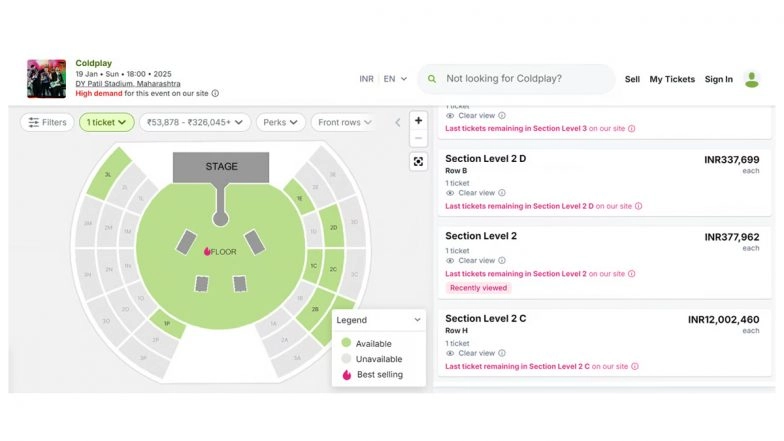Image resolution: width=784 pixels, height=441 pixels.
Task: Open the price range dropdown filter
Action: click(195, 122)
